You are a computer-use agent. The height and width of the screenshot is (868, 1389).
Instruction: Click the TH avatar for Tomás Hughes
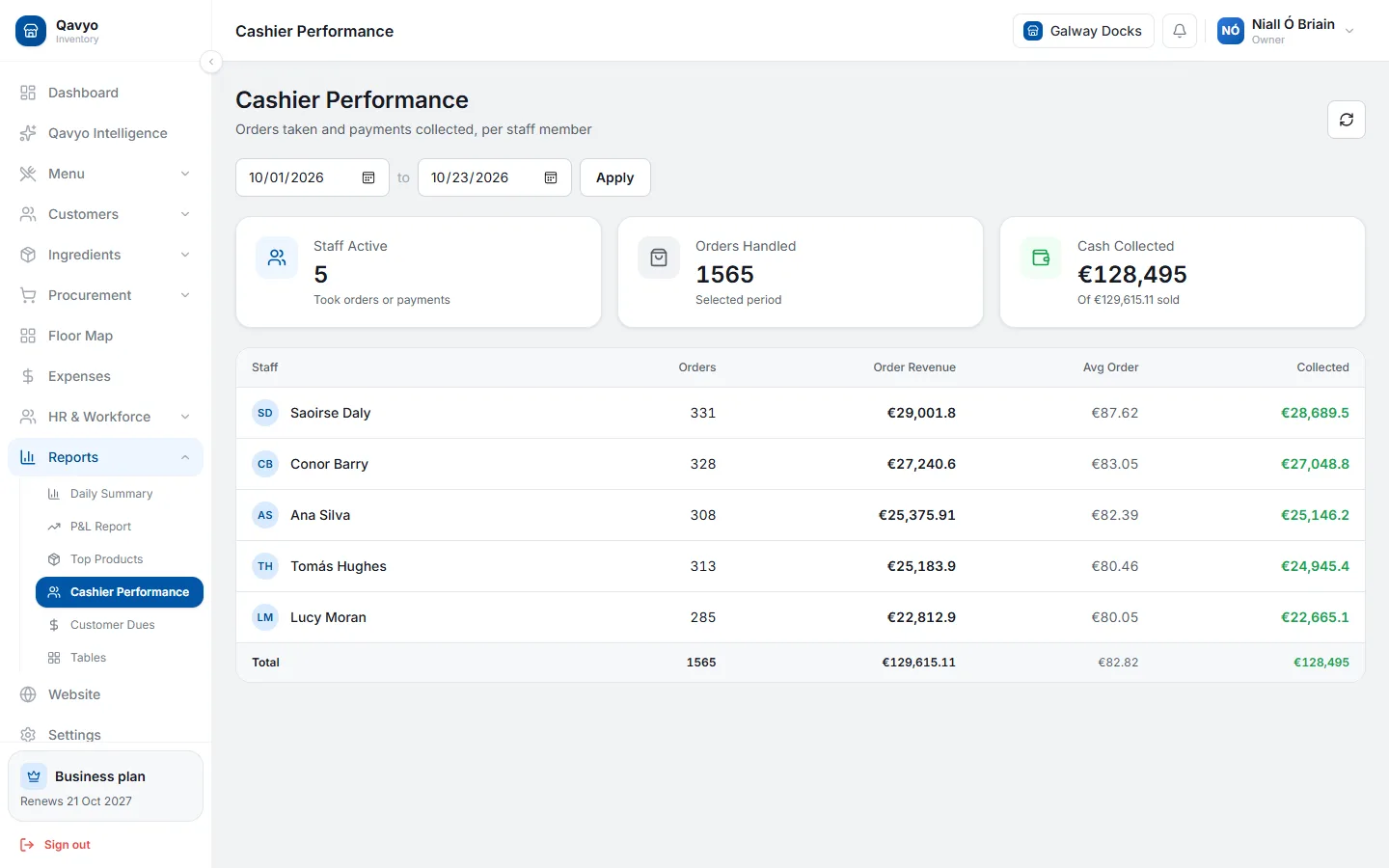point(265,566)
